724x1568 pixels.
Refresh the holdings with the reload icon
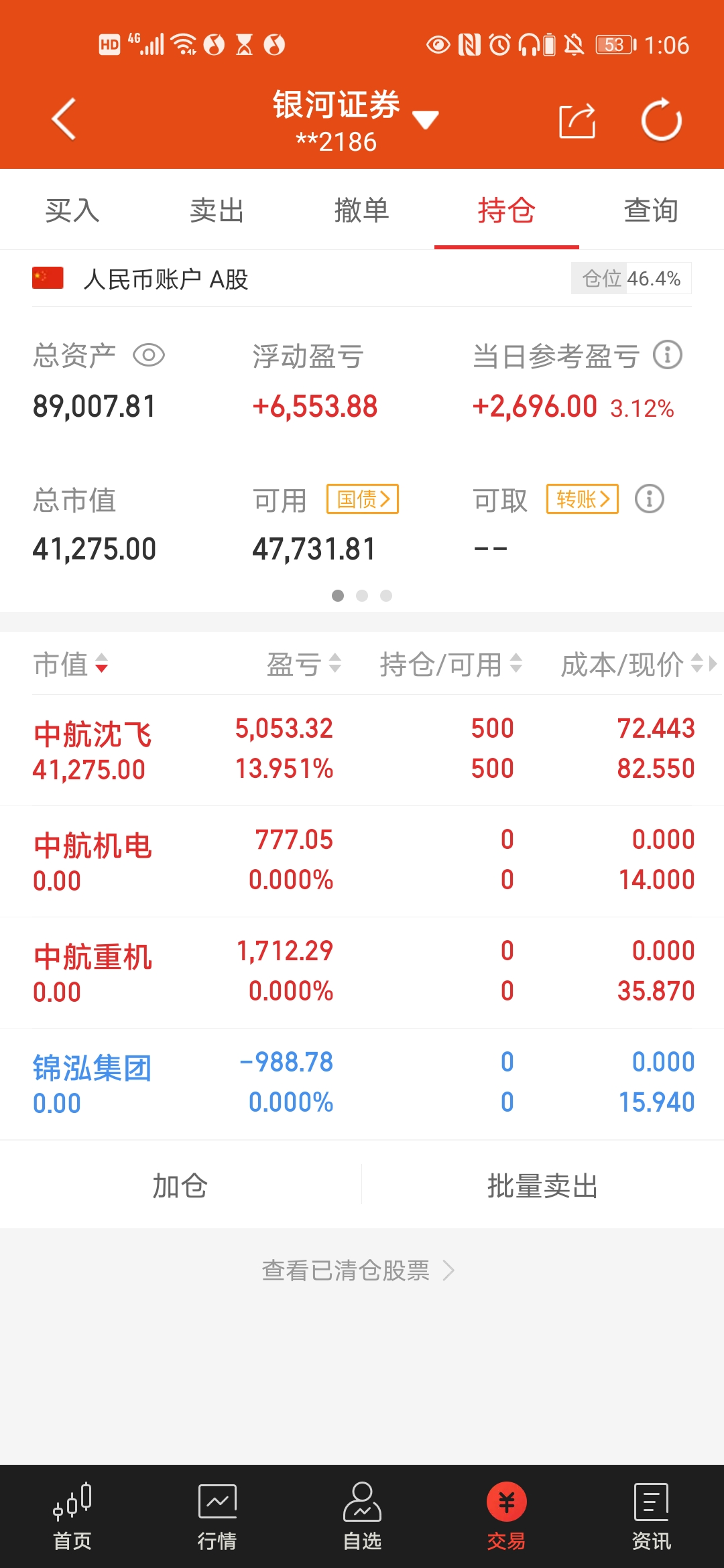click(661, 121)
